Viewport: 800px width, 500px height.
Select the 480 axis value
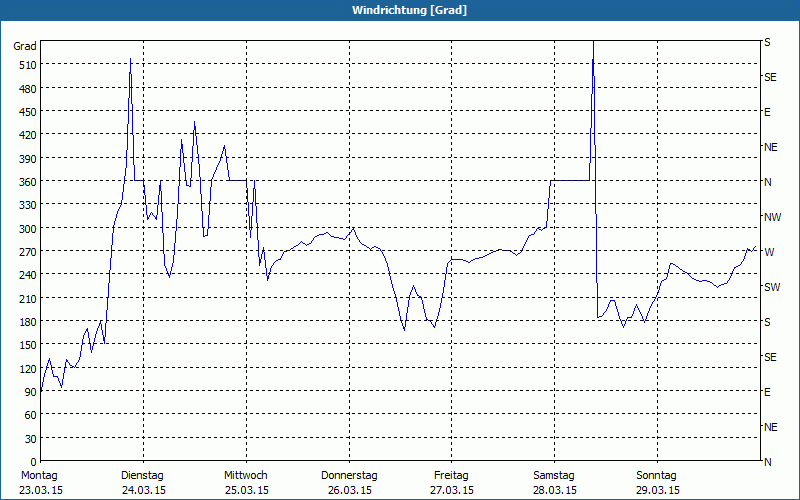coord(28,89)
